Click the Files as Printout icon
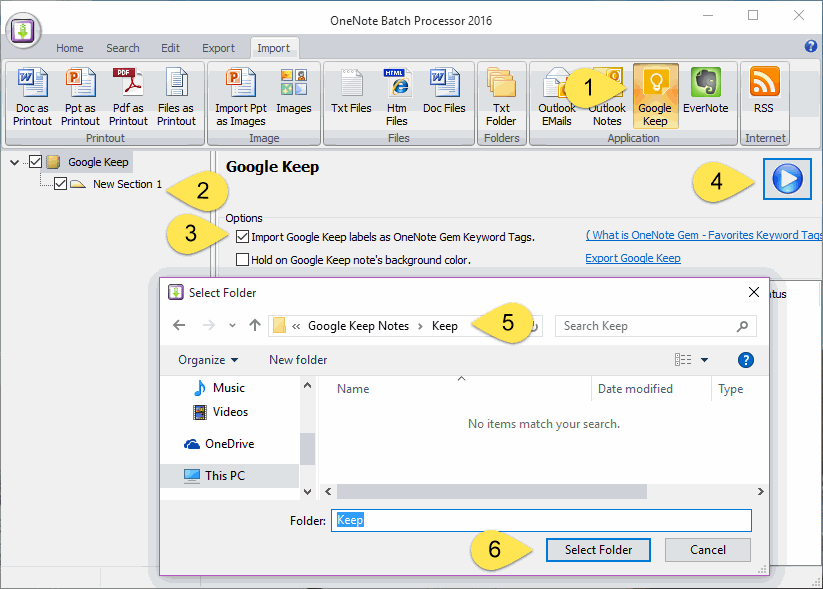The width and height of the screenshot is (823, 589). pyautogui.click(x=176, y=97)
